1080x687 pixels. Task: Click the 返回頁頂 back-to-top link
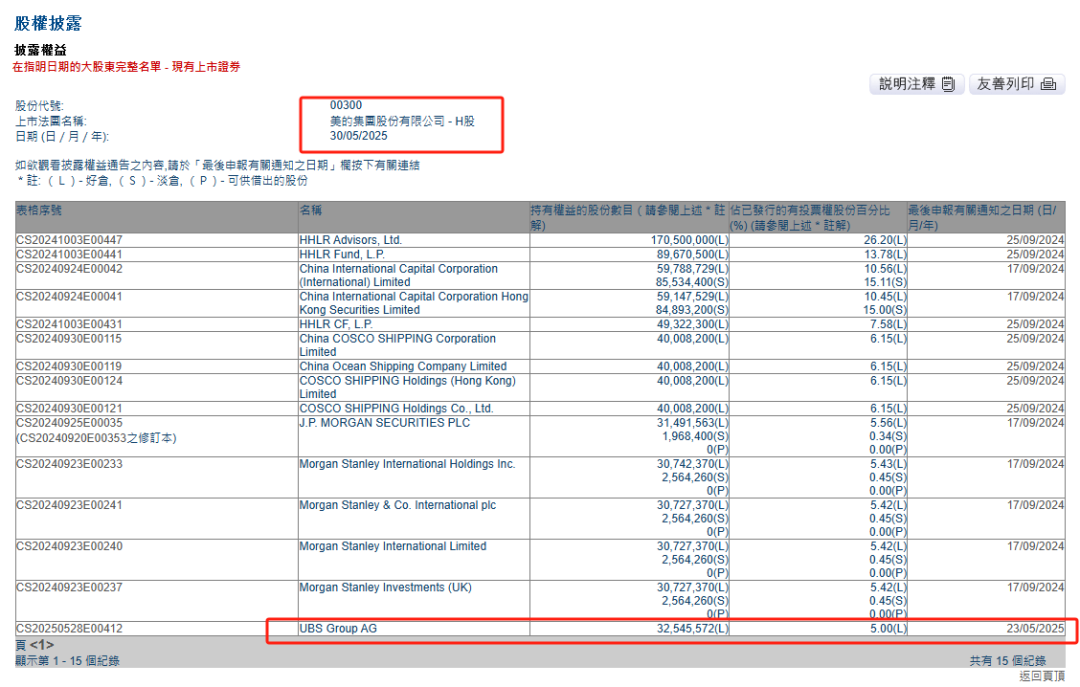1041,676
